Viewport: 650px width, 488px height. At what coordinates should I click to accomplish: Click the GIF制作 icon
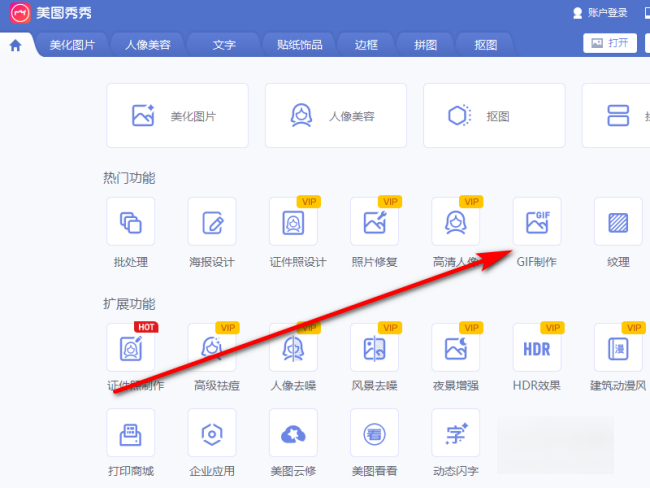click(536, 222)
